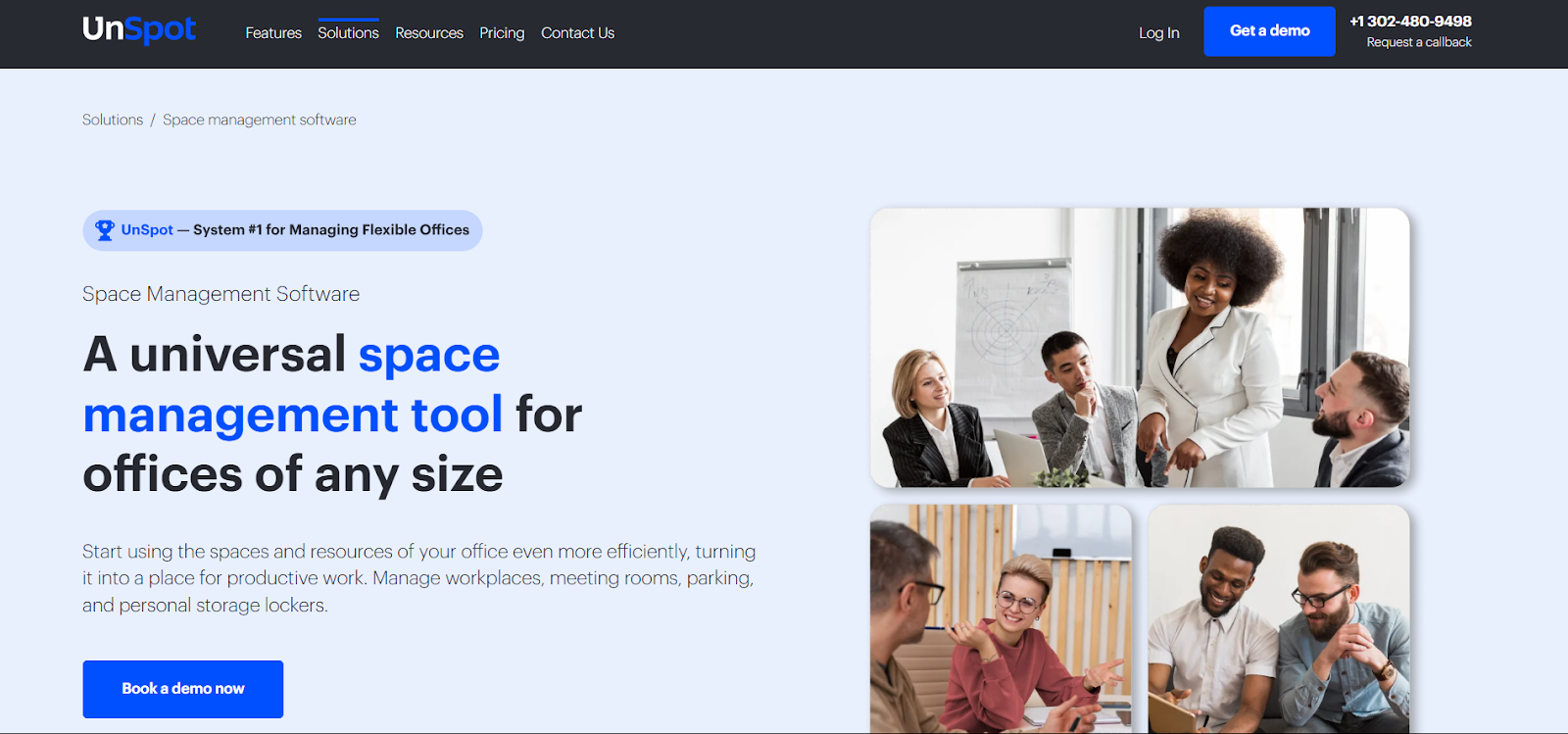Screen dimensions: 1568x734
Task: Open the Features menu
Action: 273,32
